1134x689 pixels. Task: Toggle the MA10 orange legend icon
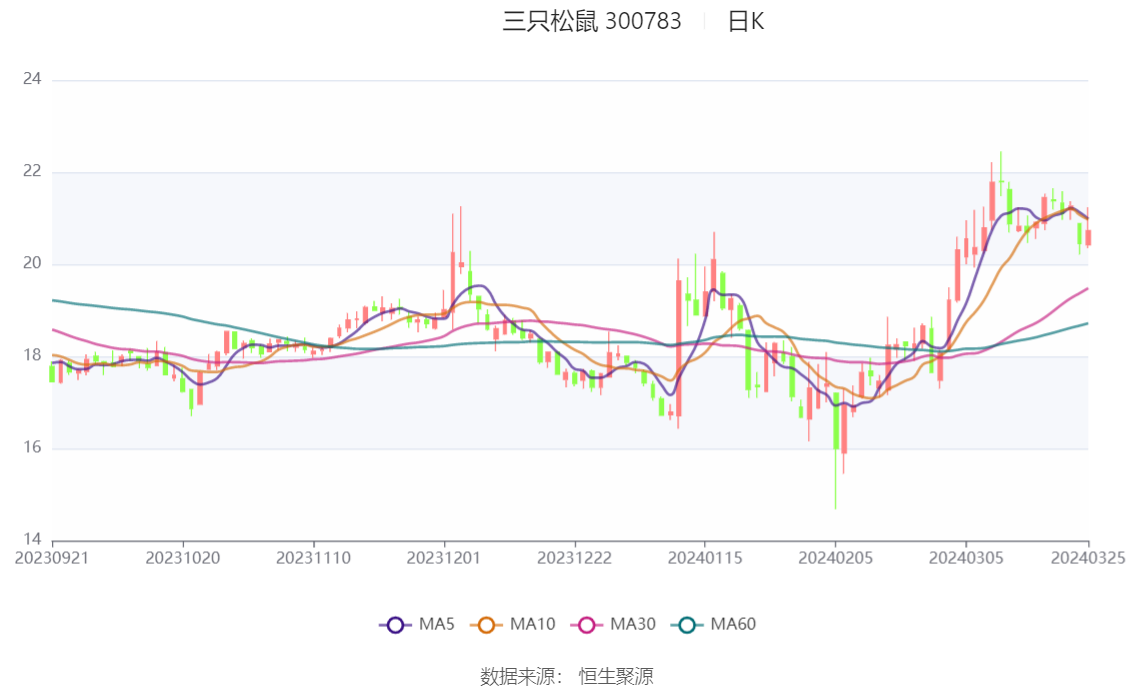click(486, 625)
